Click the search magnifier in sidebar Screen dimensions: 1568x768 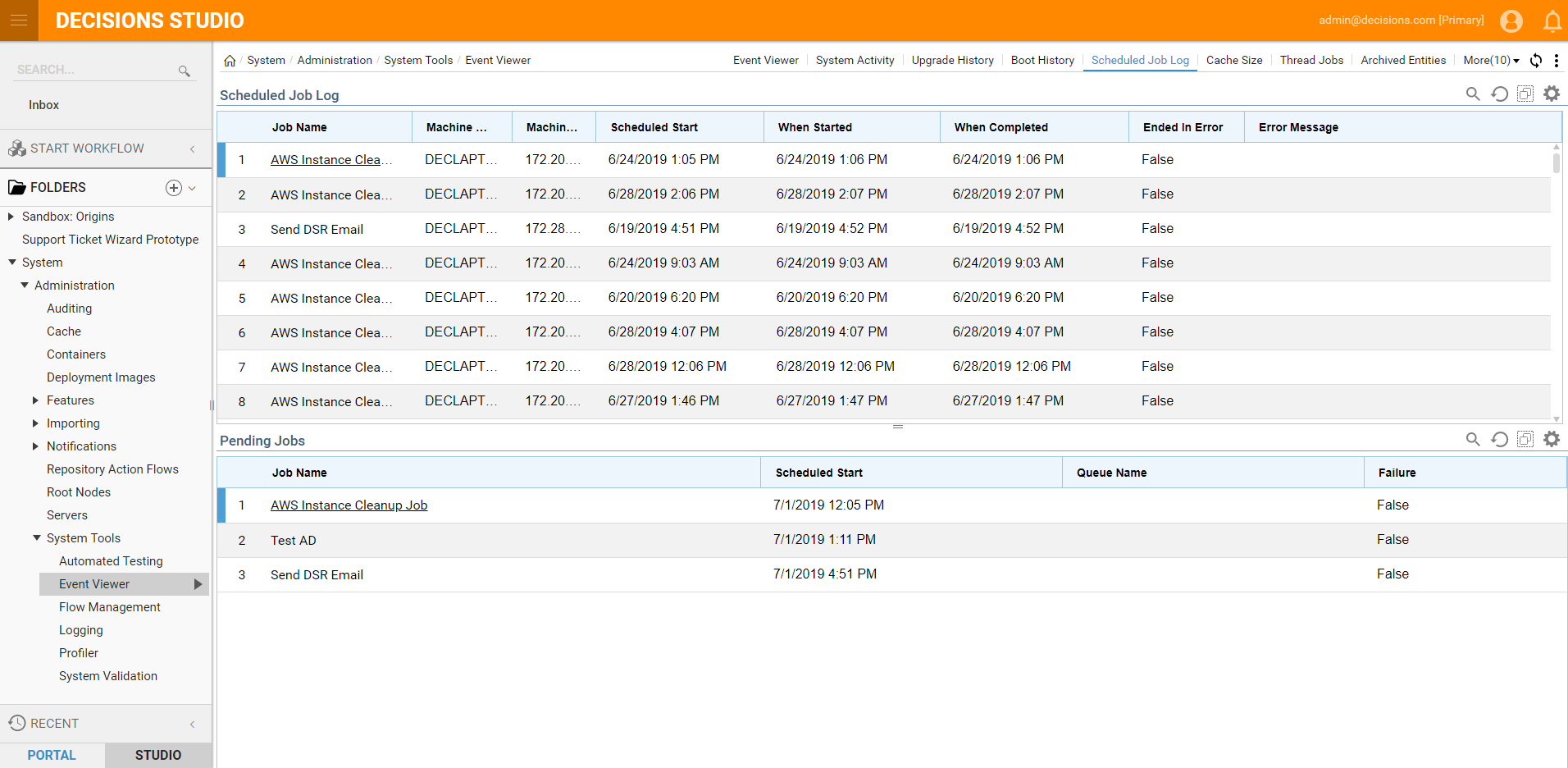click(185, 71)
